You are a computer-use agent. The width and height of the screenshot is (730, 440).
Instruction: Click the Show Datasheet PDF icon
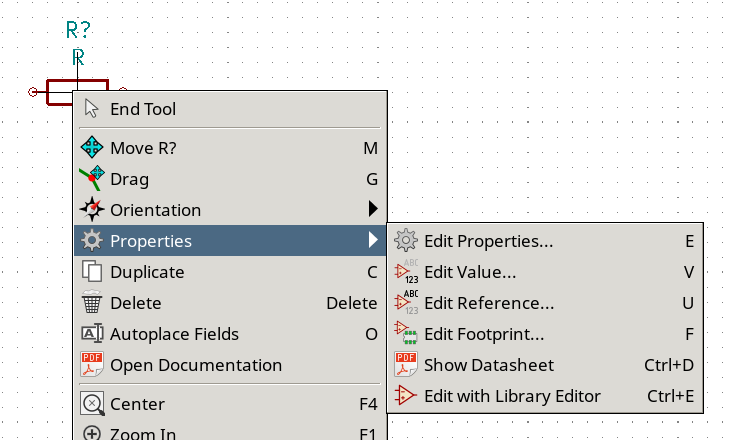tap(406, 365)
